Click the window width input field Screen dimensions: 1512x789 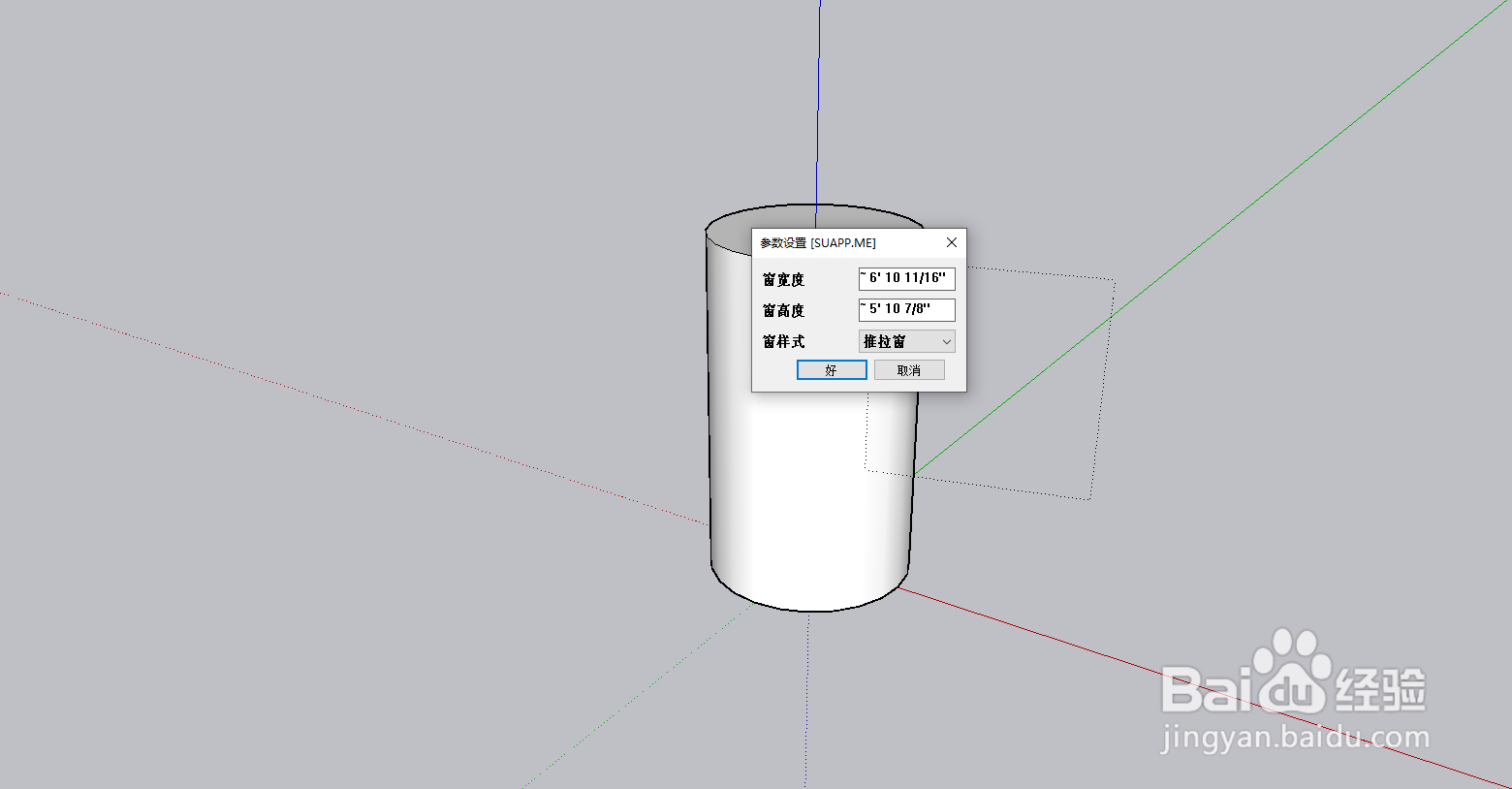click(906, 279)
